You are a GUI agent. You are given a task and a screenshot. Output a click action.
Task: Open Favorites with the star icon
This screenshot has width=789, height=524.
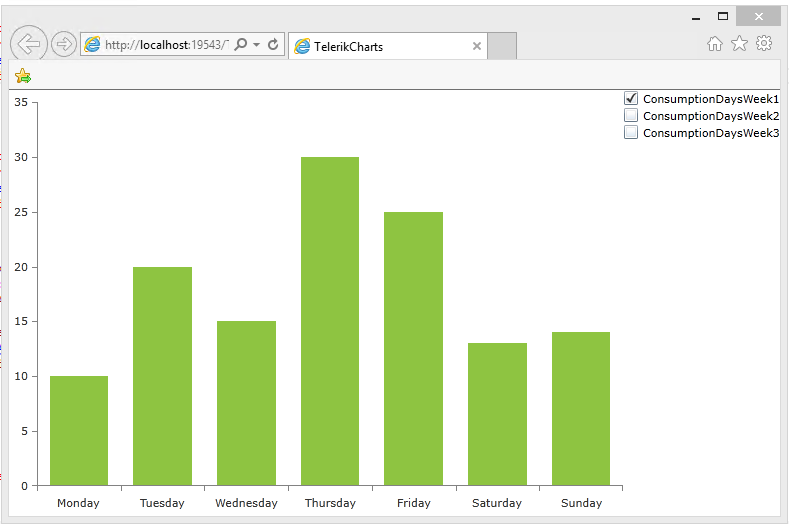click(739, 43)
